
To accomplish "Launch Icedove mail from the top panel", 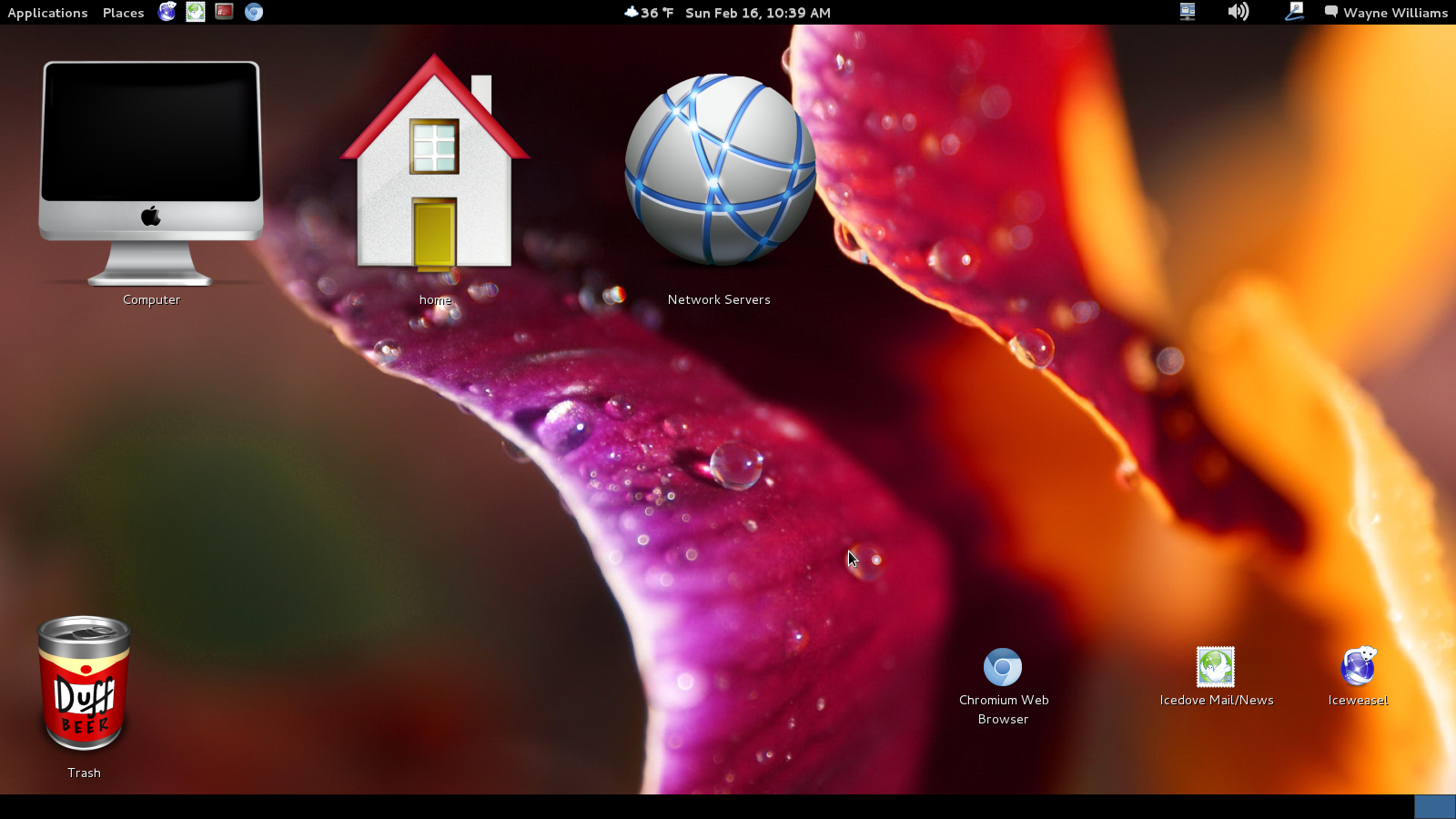I will [x=196, y=12].
